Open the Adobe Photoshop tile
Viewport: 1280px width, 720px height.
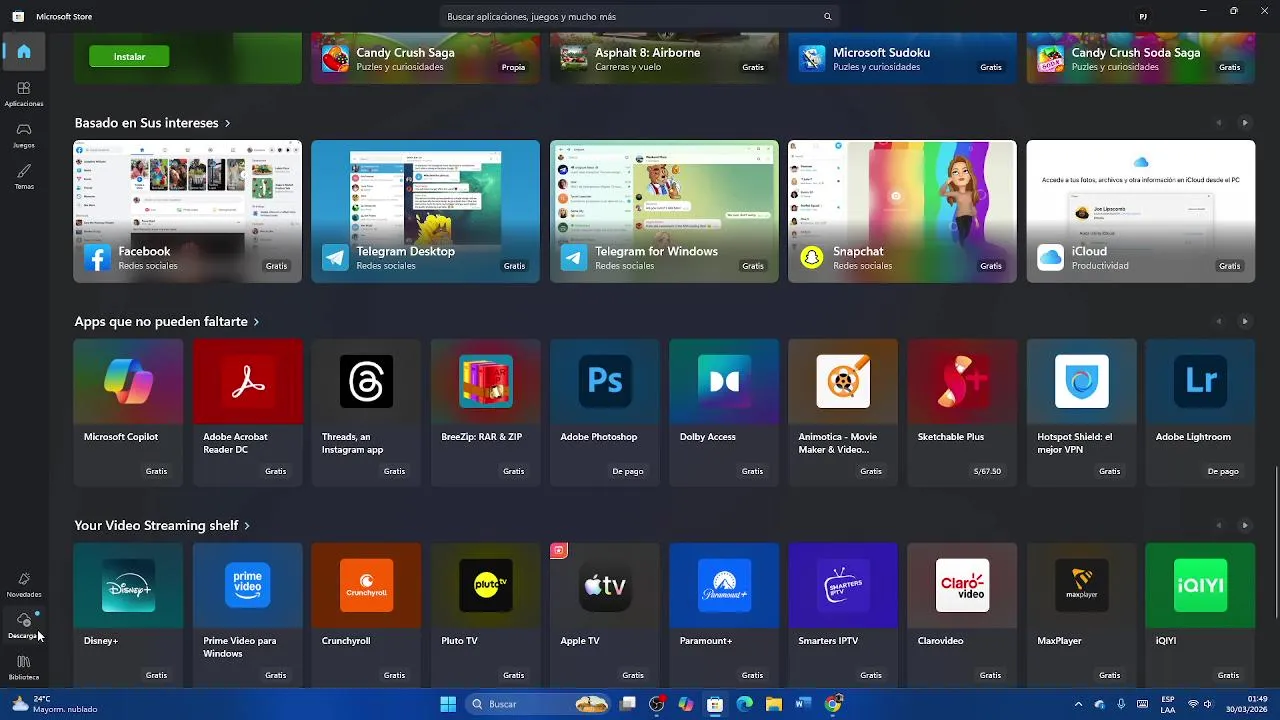click(x=605, y=412)
